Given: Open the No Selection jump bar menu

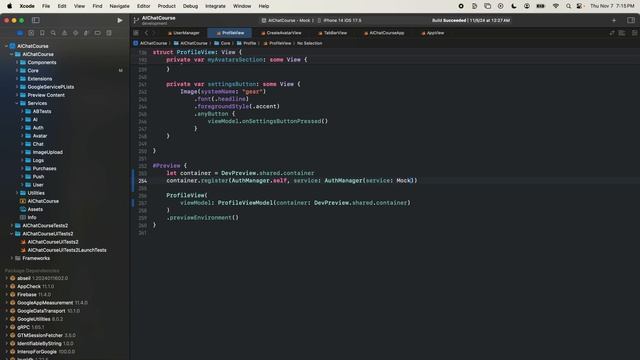Looking at the screenshot, I should 309,43.
